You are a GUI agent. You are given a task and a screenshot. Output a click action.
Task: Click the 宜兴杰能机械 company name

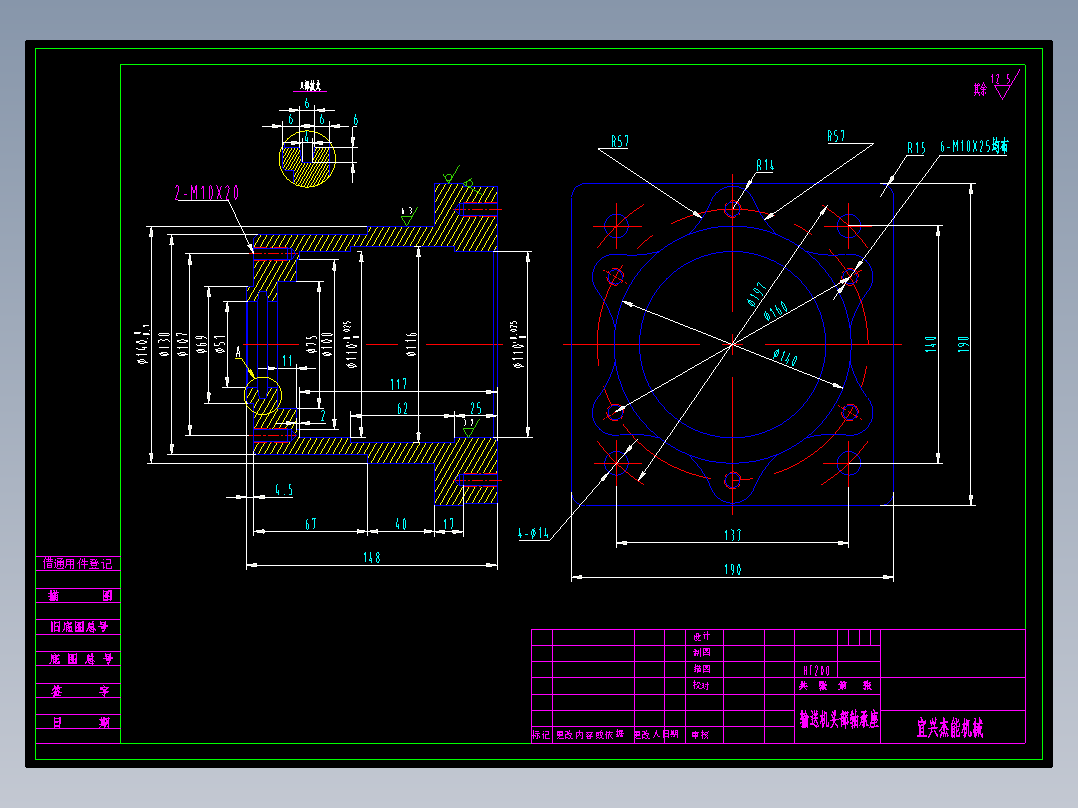(950, 728)
